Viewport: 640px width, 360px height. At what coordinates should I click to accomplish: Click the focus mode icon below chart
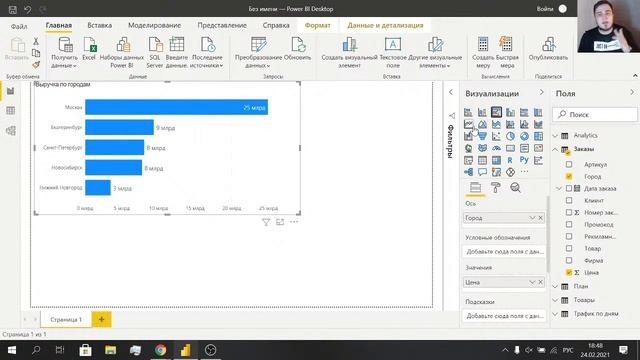[x=280, y=222]
